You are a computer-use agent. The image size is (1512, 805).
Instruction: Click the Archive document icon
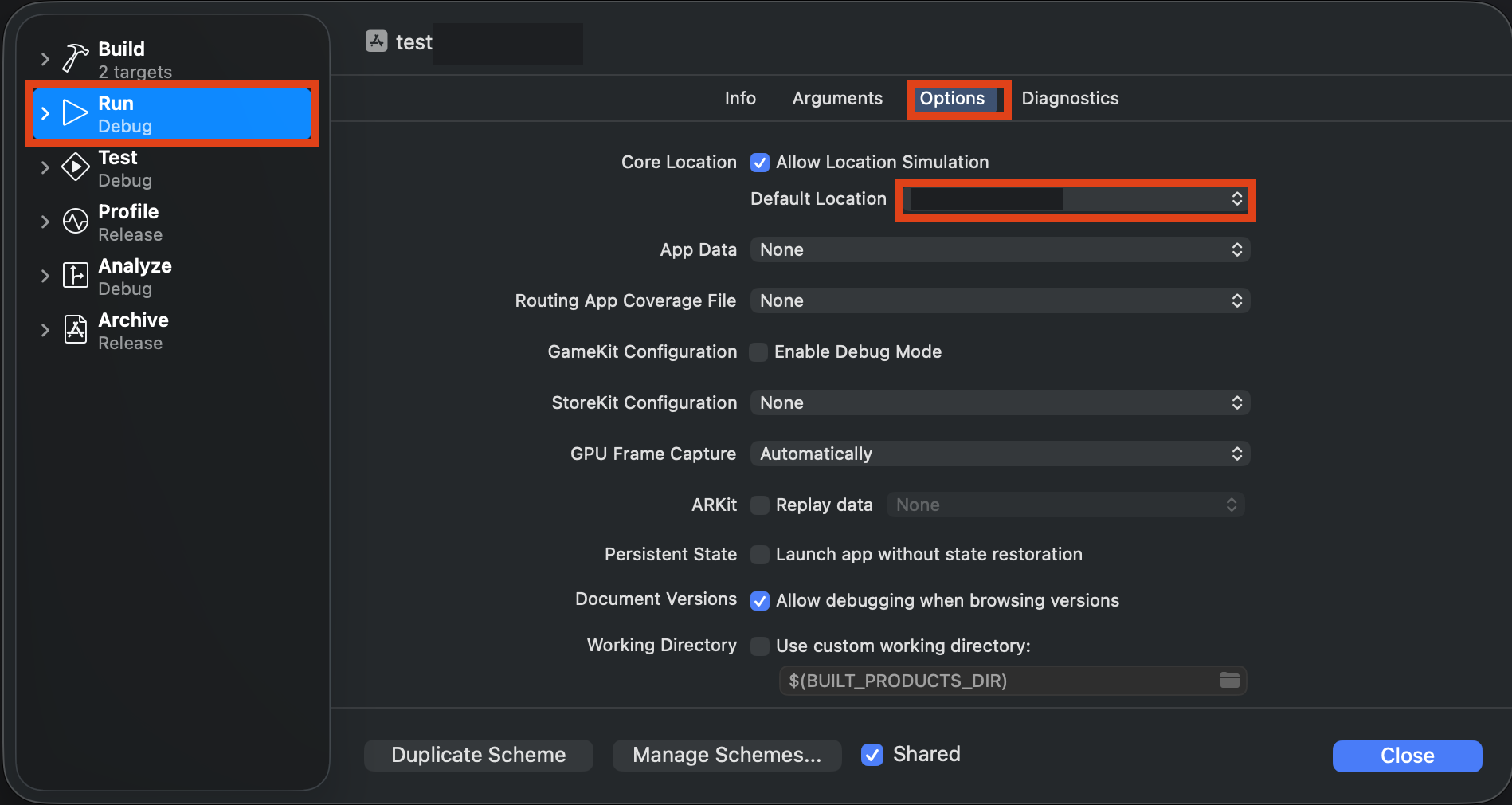pyautogui.click(x=76, y=329)
